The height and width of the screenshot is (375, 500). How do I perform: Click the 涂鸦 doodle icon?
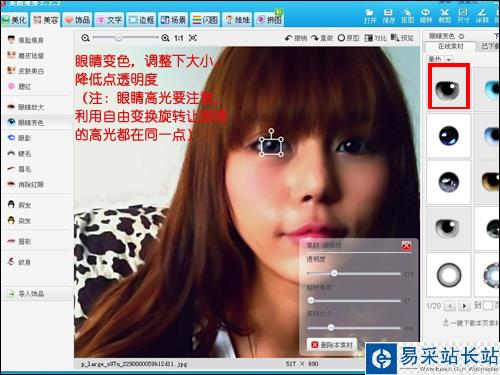point(482,16)
